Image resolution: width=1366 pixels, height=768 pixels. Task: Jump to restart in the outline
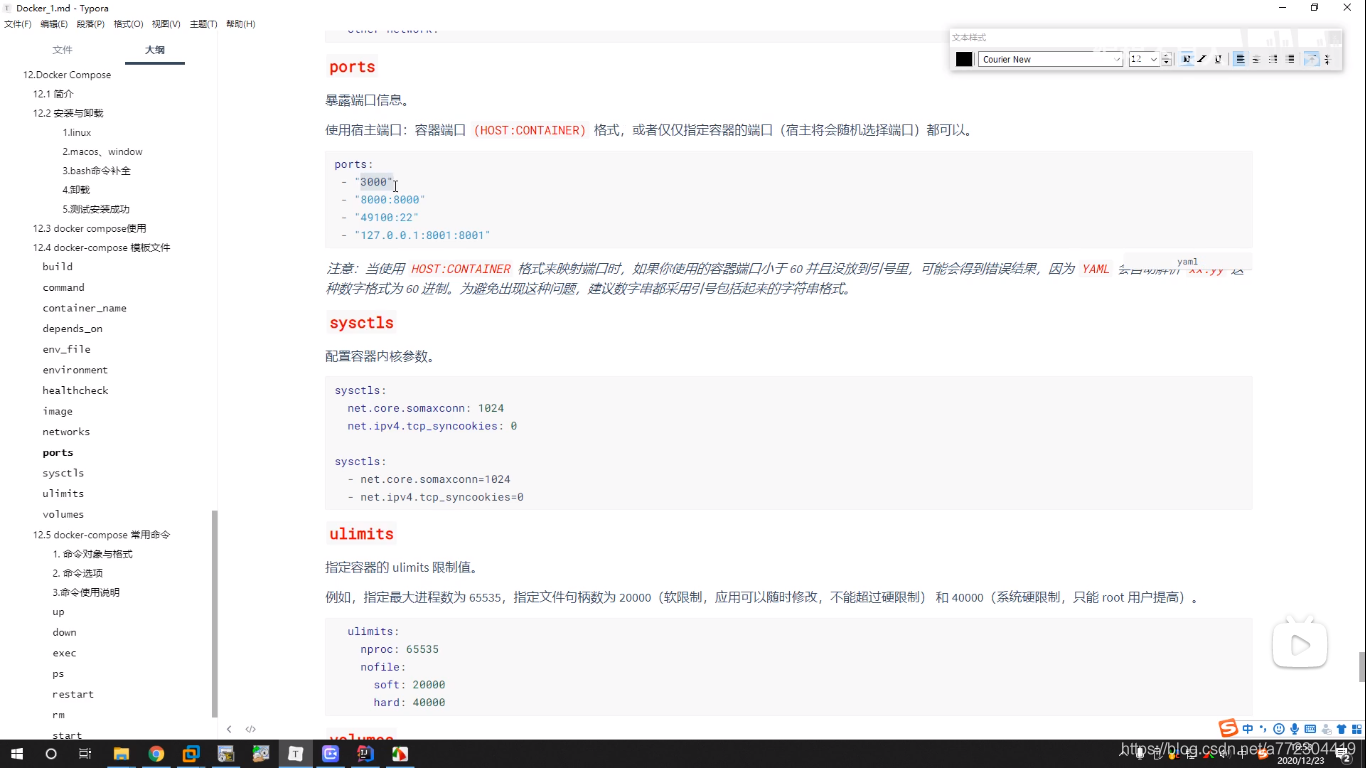tap(73, 695)
